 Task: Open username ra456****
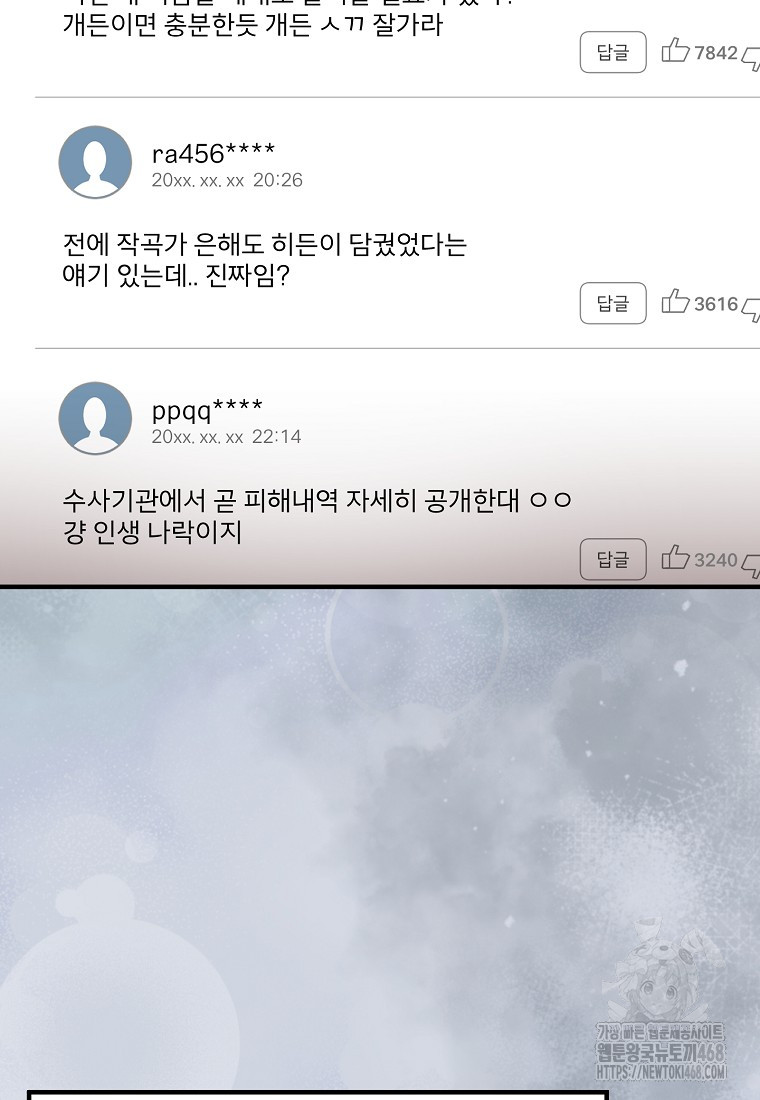pyautogui.click(x=213, y=153)
